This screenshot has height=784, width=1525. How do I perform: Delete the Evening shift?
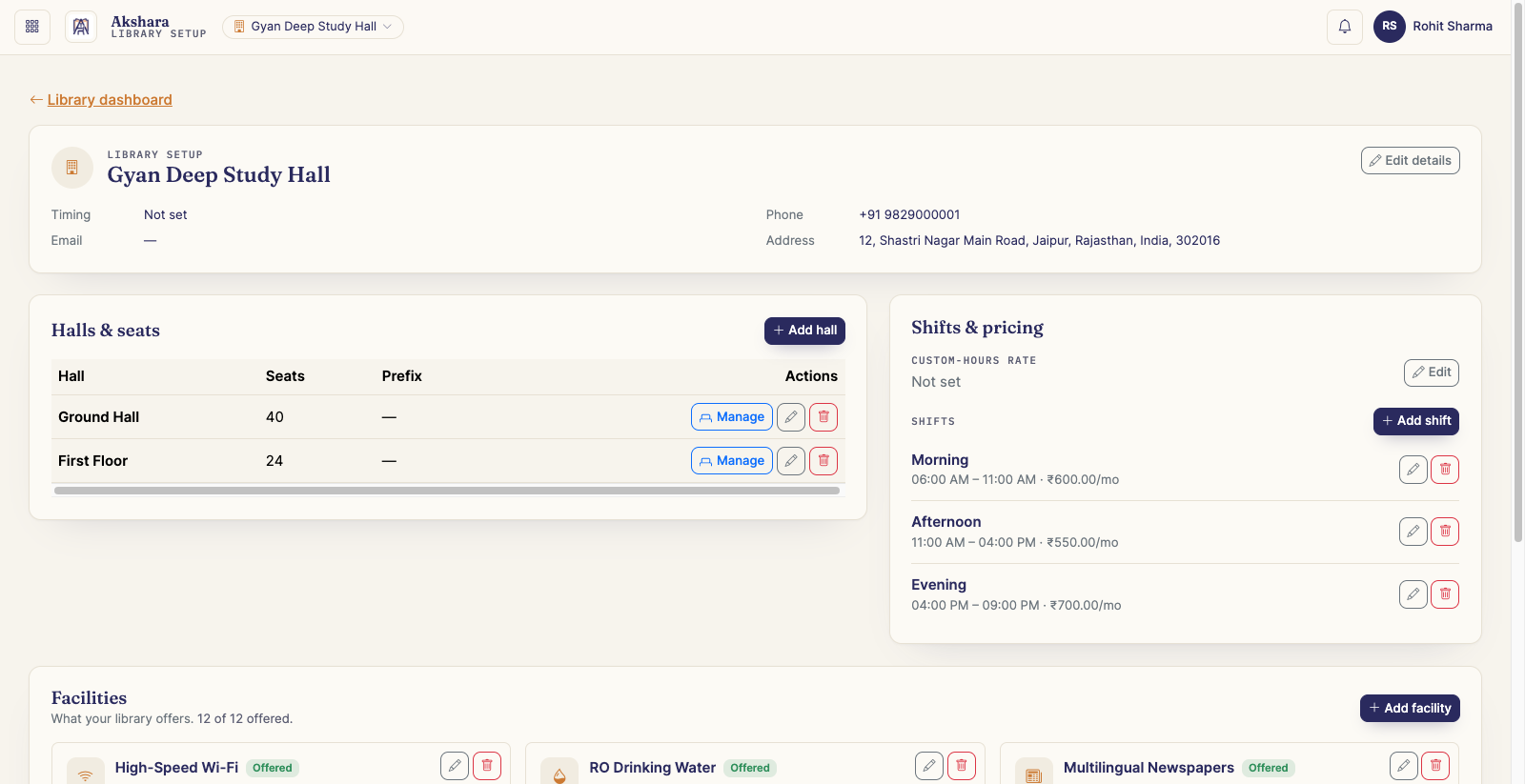(x=1445, y=594)
